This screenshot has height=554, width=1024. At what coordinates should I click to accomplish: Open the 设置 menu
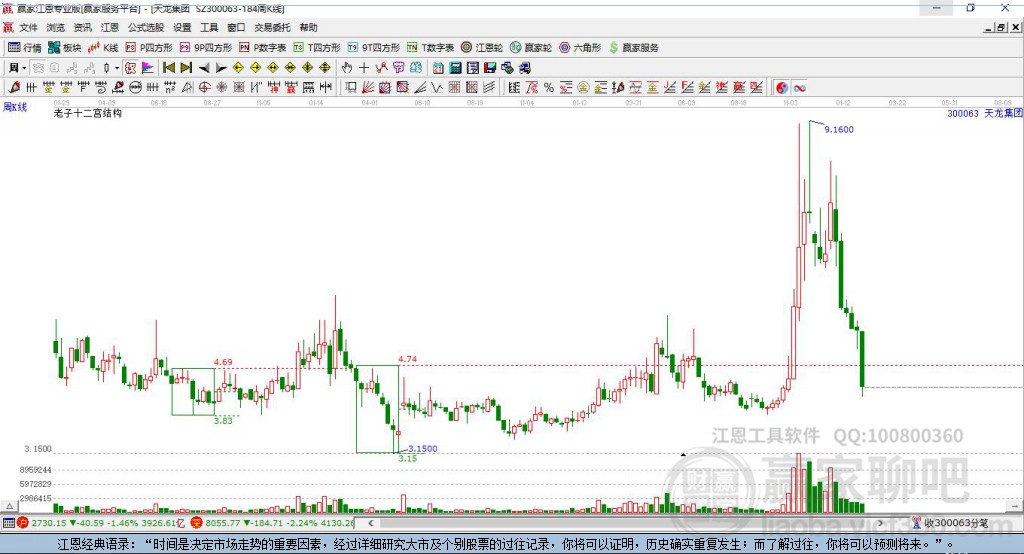click(182, 27)
